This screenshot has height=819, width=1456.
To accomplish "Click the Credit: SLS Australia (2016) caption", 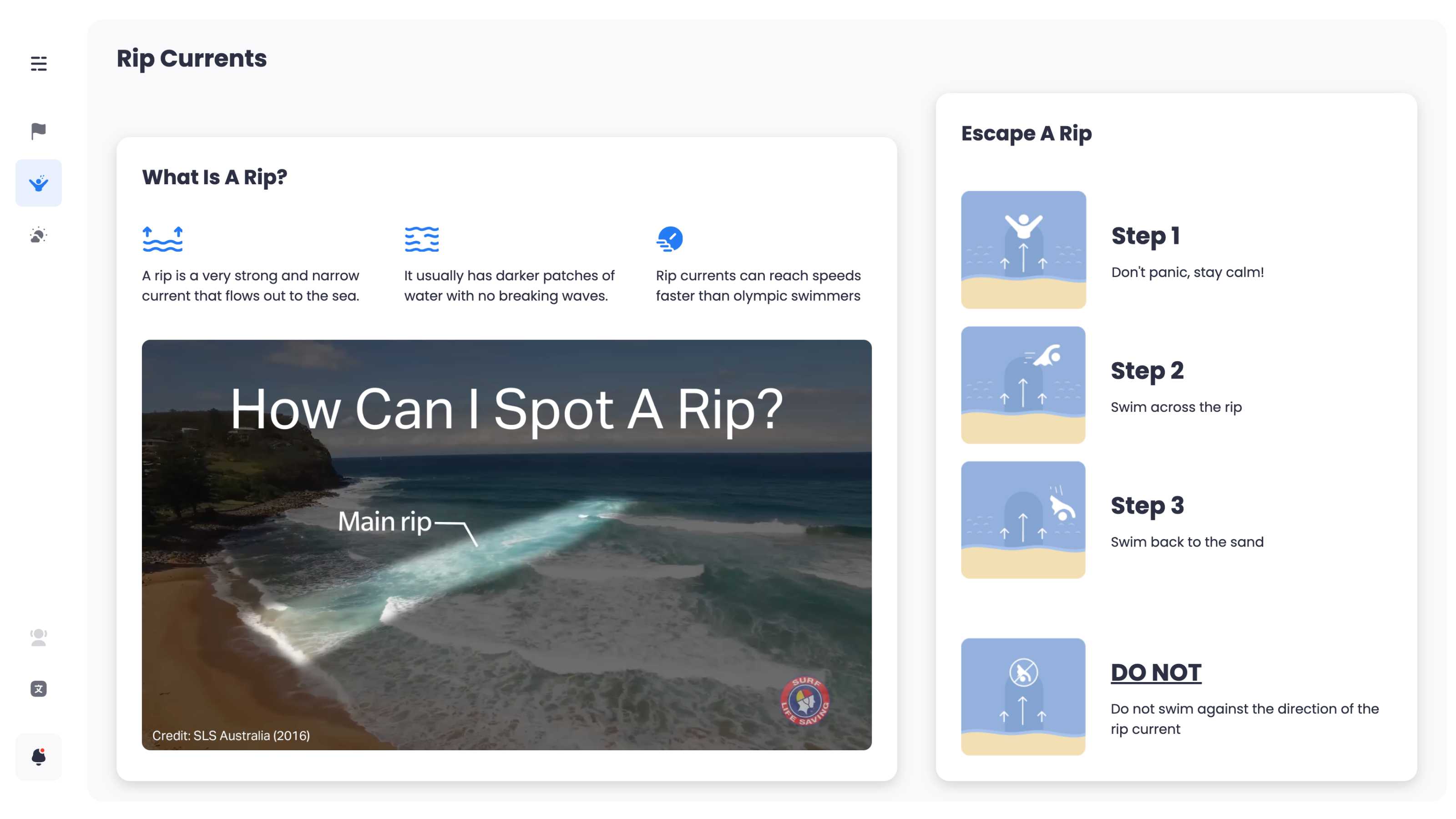I will click(x=231, y=735).
